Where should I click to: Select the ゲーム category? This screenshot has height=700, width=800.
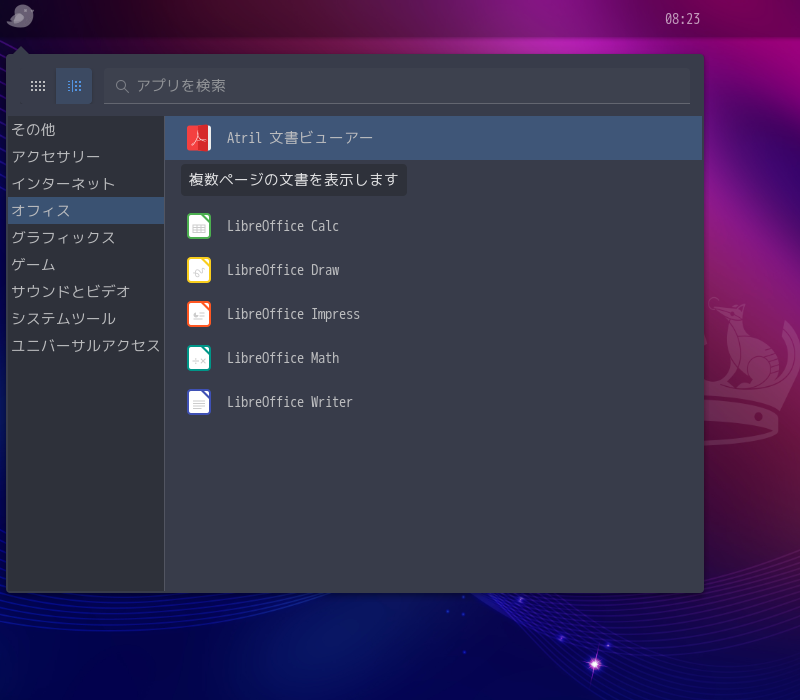click(86, 265)
